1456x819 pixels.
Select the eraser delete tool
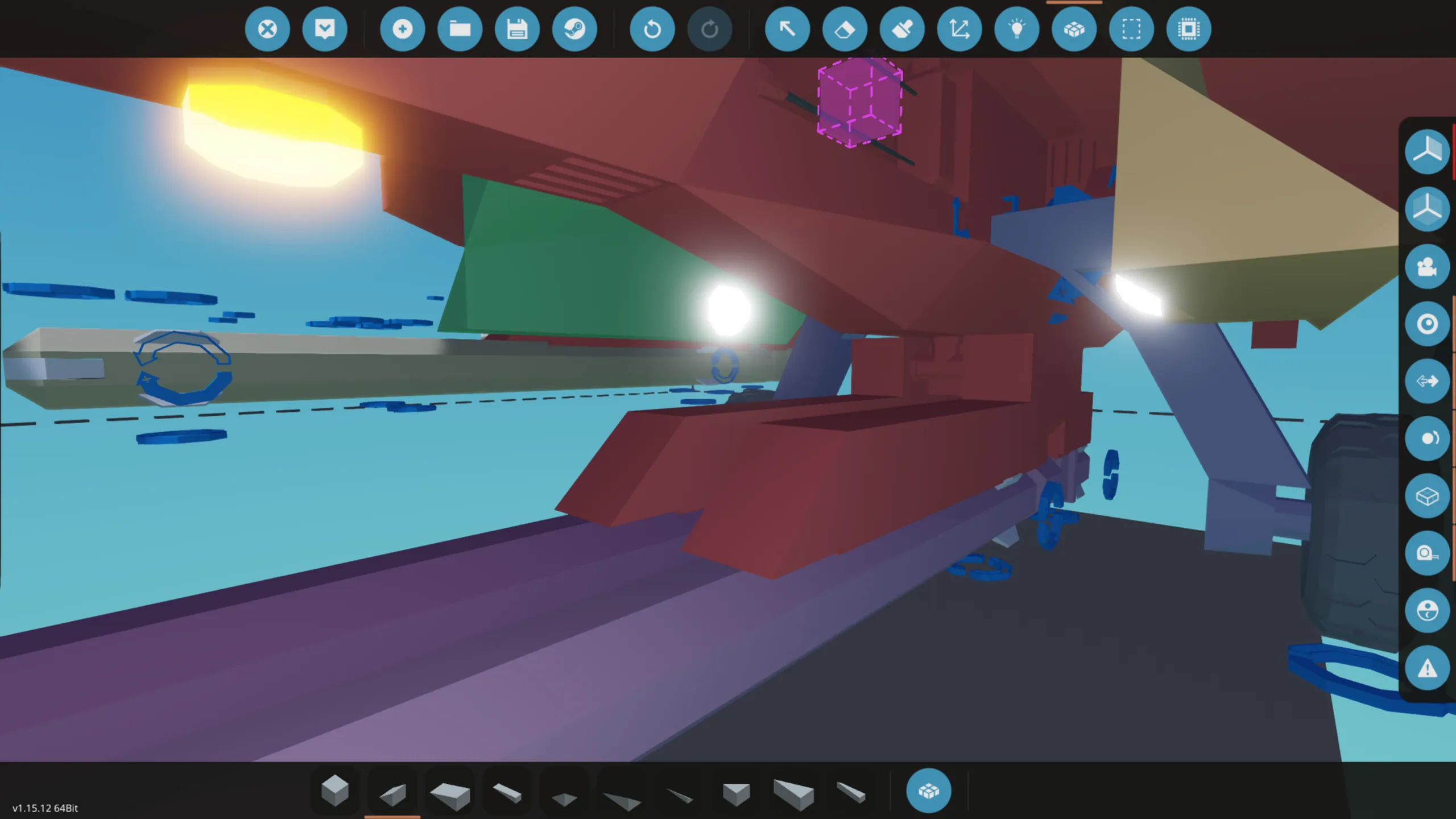(845, 29)
